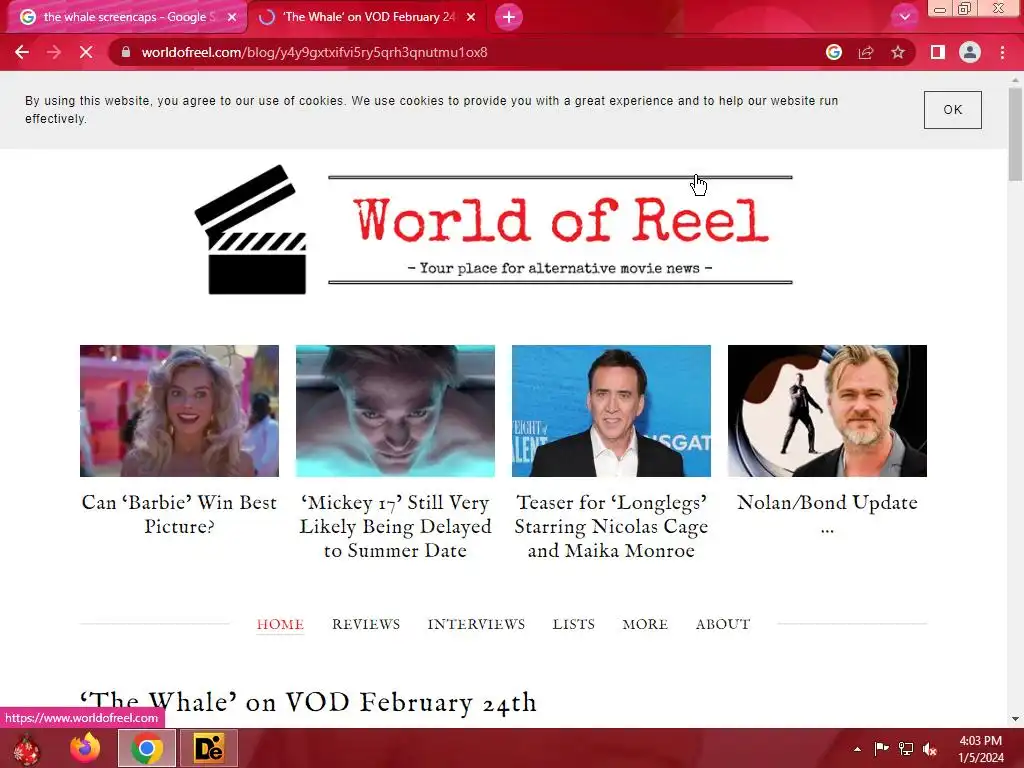1024x768 pixels.
Task: Stop loading the page
Action: coord(86,52)
